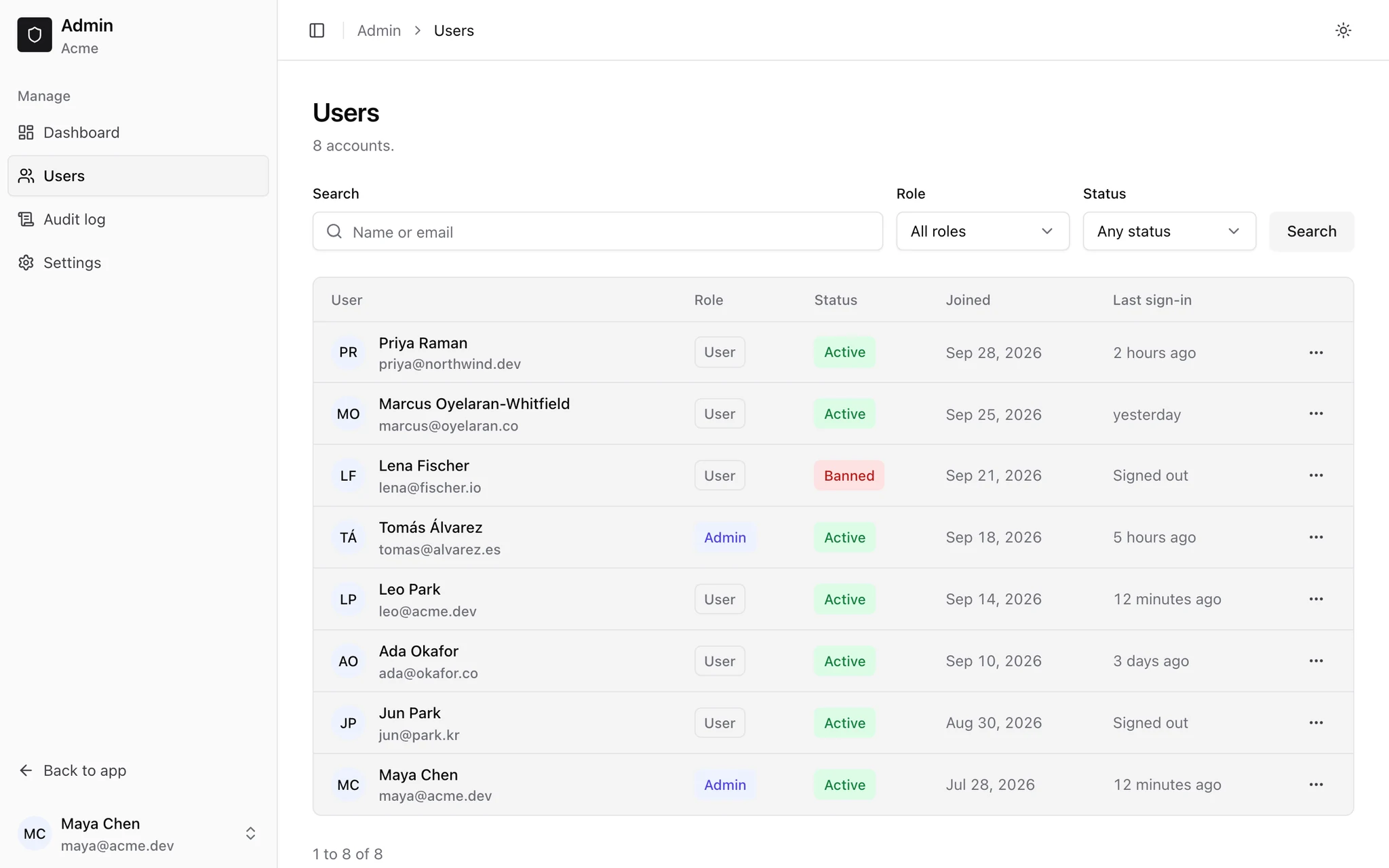
Task: Click the Joined column header
Action: point(968,300)
